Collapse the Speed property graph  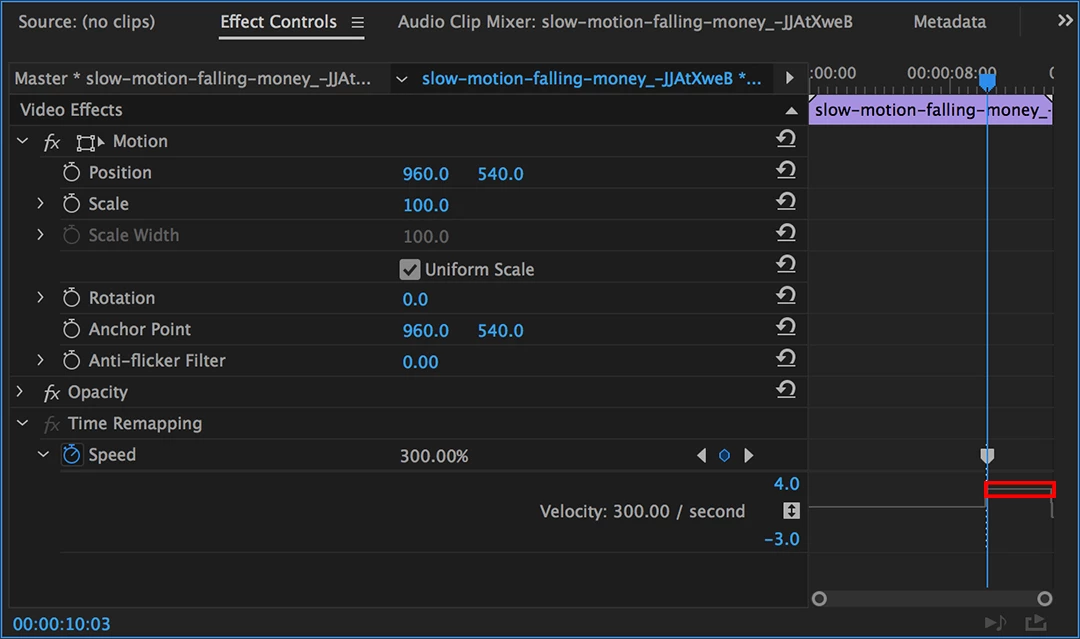coord(43,454)
